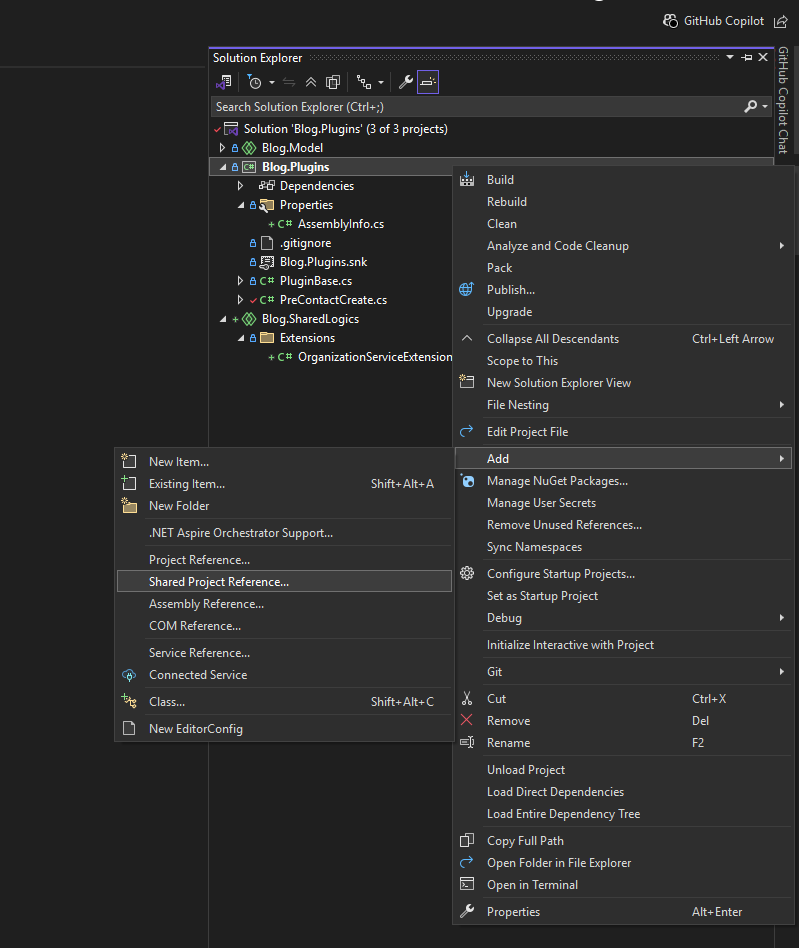Viewport: 799px width, 948px height.
Task: Choose New Item... in Add submenu
Action: coord(284,462)
